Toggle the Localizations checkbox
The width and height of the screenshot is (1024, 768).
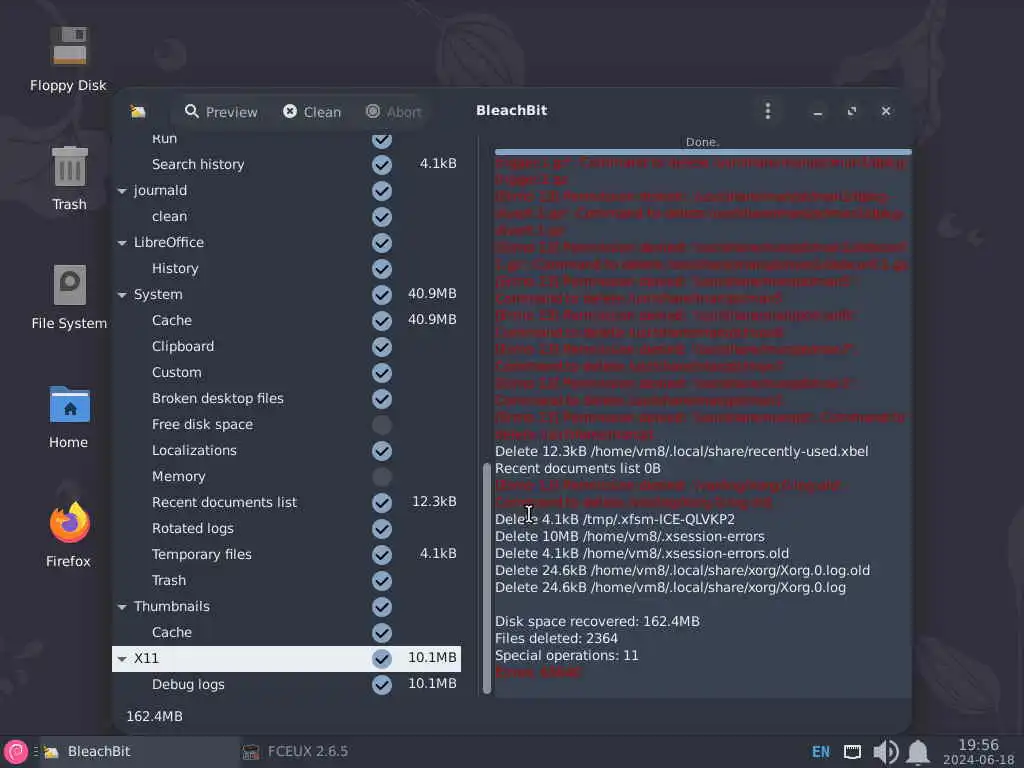pyautogui.click(x=382, y=451)
